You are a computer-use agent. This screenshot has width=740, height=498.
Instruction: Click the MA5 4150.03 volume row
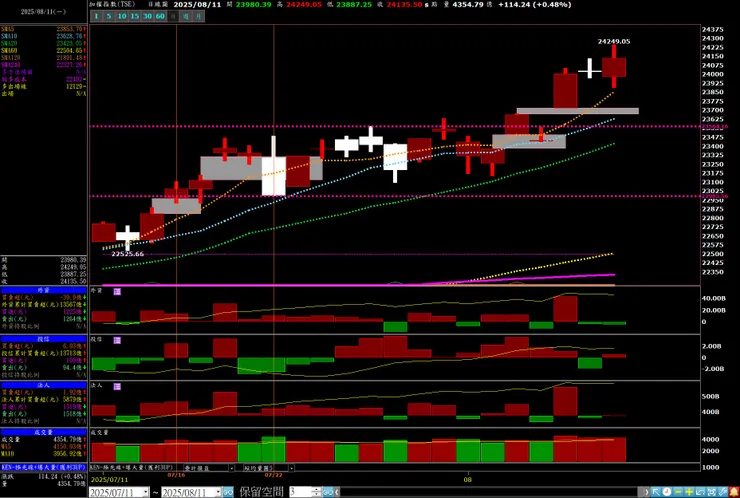pos(43,447)
